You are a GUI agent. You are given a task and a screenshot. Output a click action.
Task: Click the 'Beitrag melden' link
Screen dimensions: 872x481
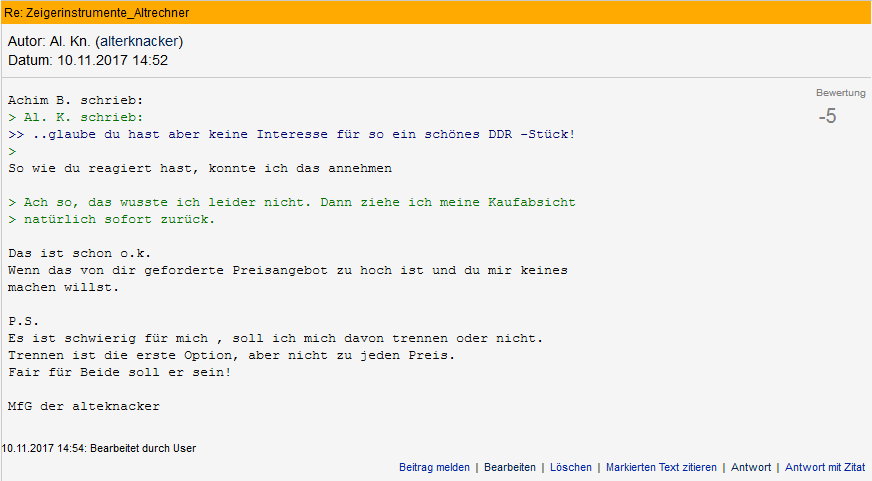(434, 467)
